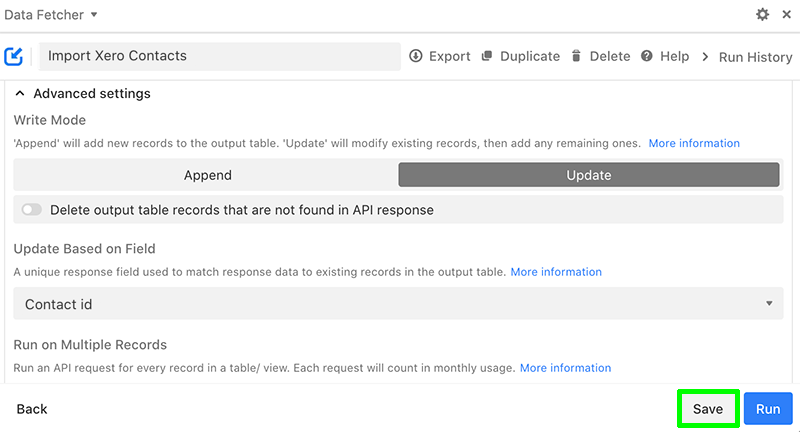Collapse the Advanced settings section
Image resolution: width=800 pixels, height=432 pixels.
tap(83, 93)
